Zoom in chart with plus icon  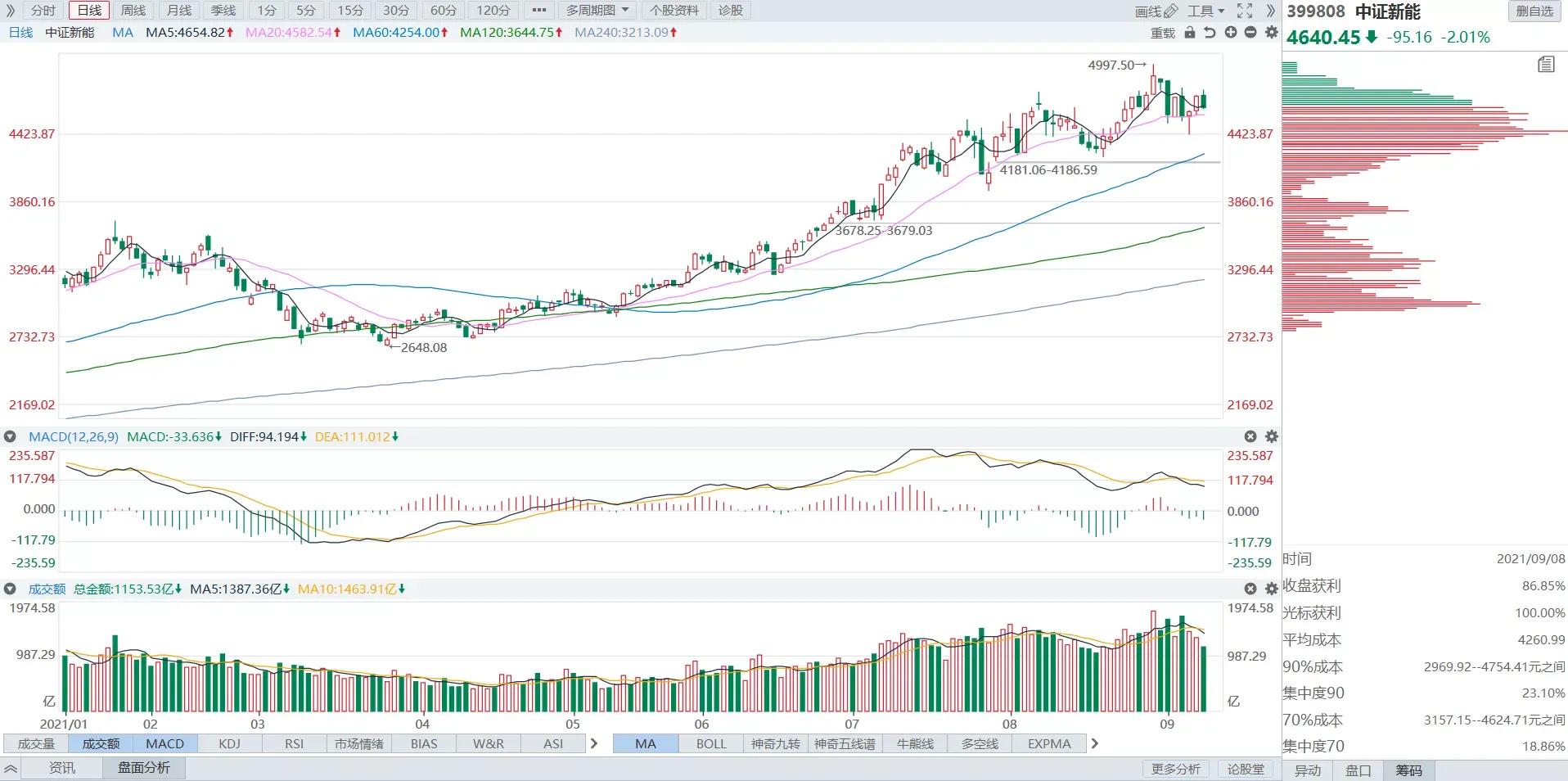1230,33
